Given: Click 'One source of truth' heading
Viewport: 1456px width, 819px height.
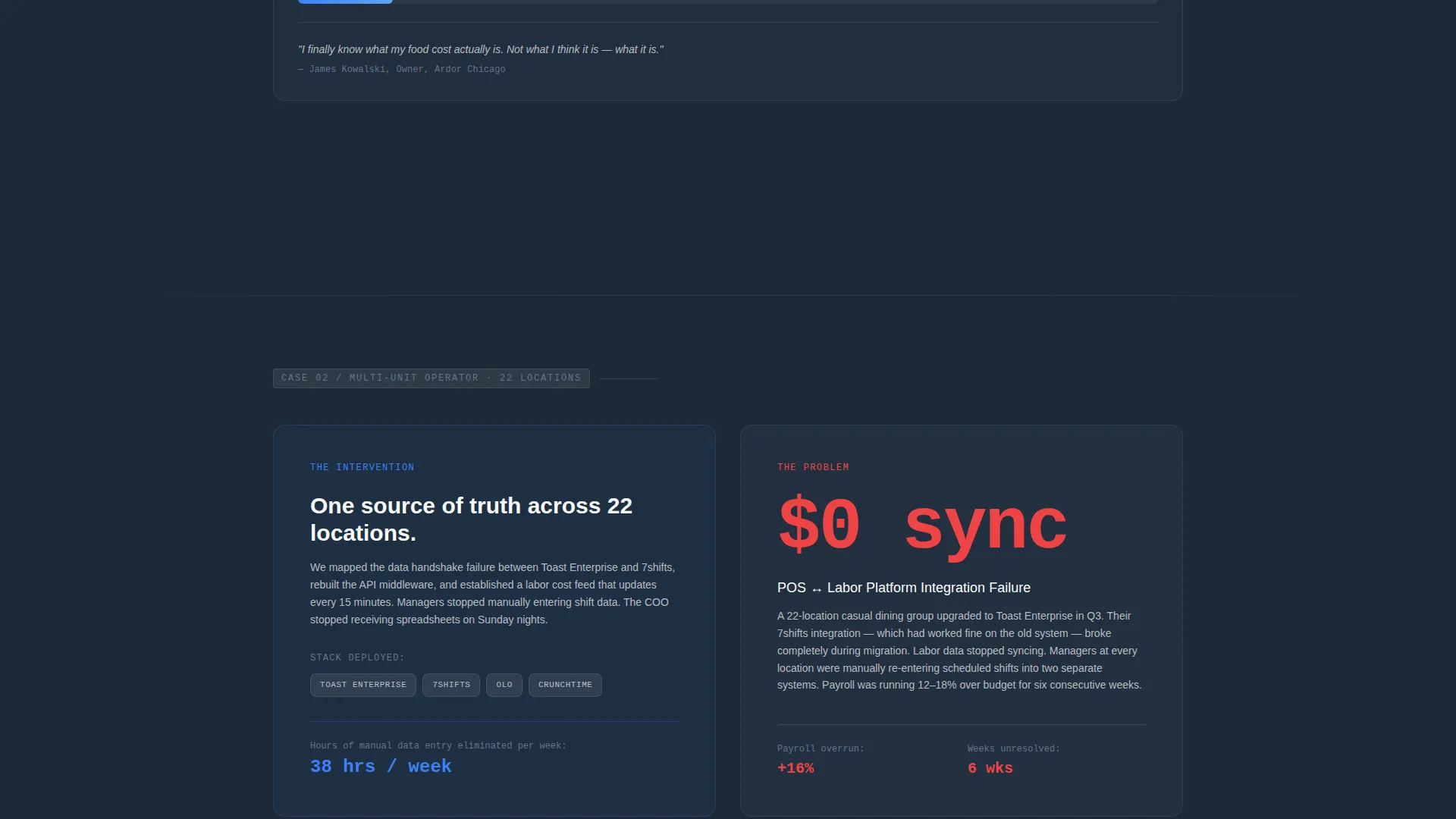Looking at the screenshot, I should click(471, 519).
